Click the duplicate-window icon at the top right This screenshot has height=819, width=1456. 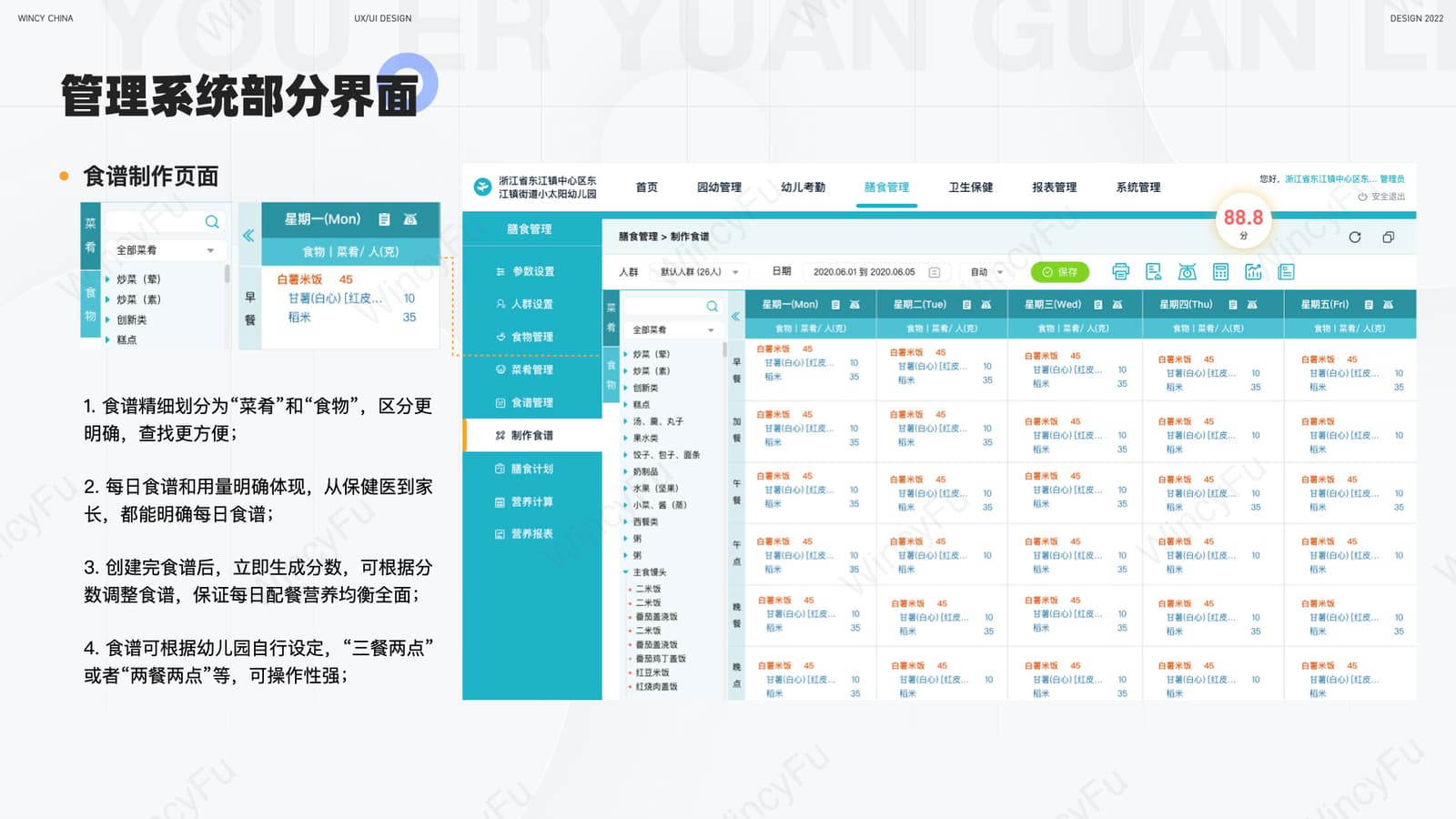point(1388,237)
